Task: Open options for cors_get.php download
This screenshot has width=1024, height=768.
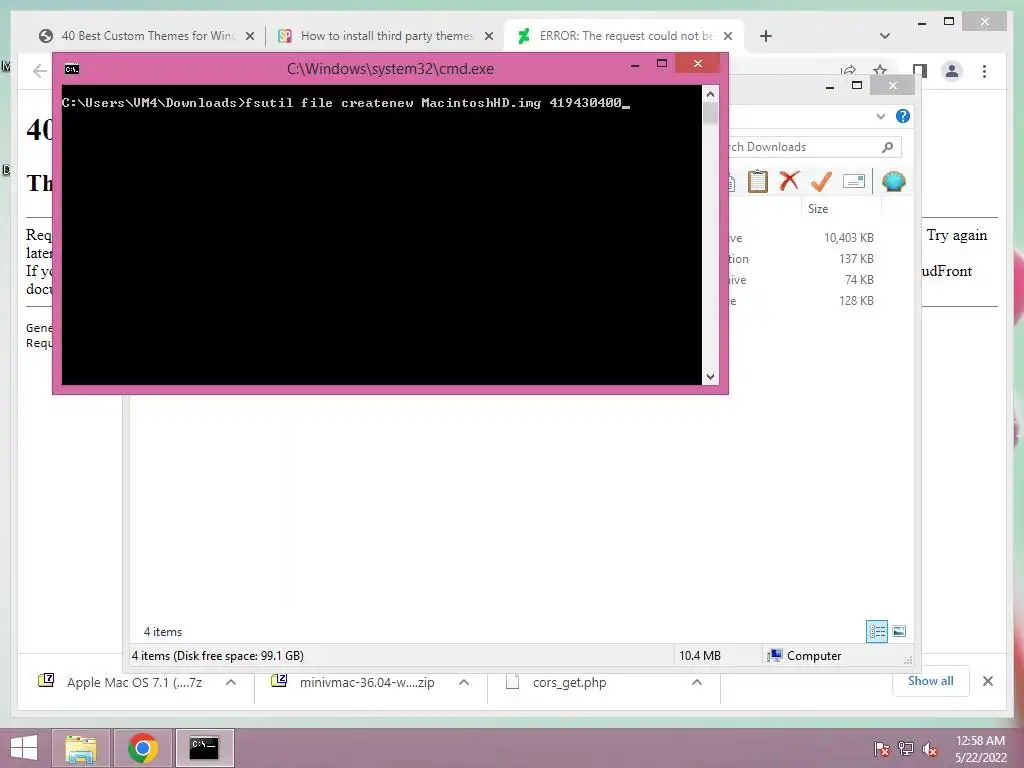Action: coord(697,682)
